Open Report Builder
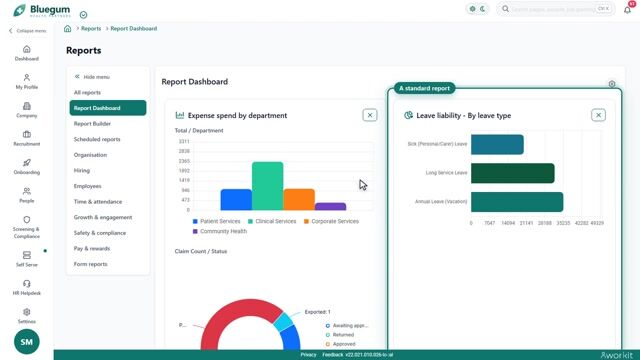 point(108,124)
